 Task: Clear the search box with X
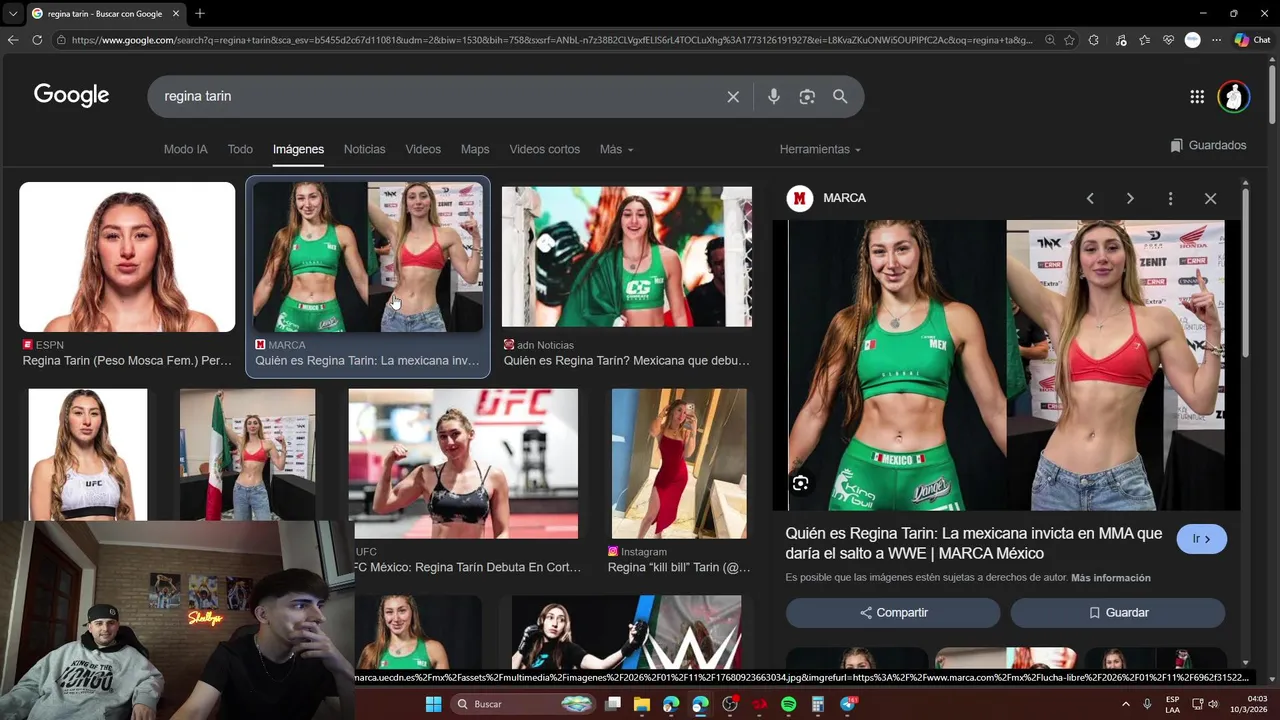click(x=733, y=97)
